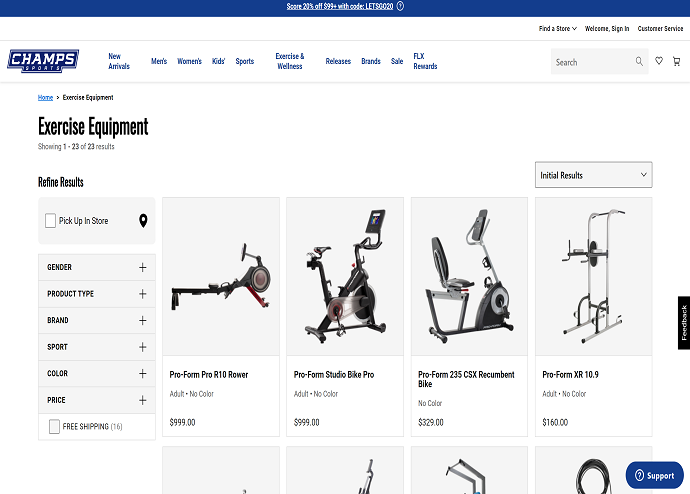The height and width of the screenshot is (494, 690).
Task: Open the Customer Service link
Action: (660, 29)
